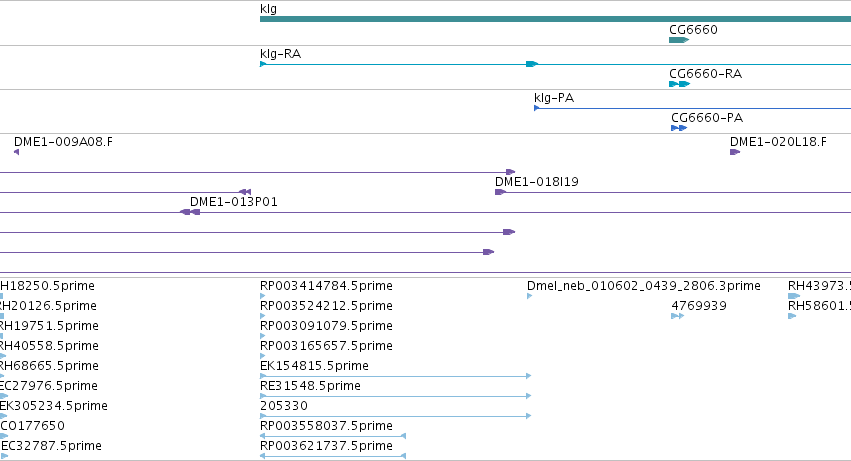Click the CG6660-RA transcript exon glyph
Image resolution: width=851 pixels, height=461 pixels.
point(679,84)
